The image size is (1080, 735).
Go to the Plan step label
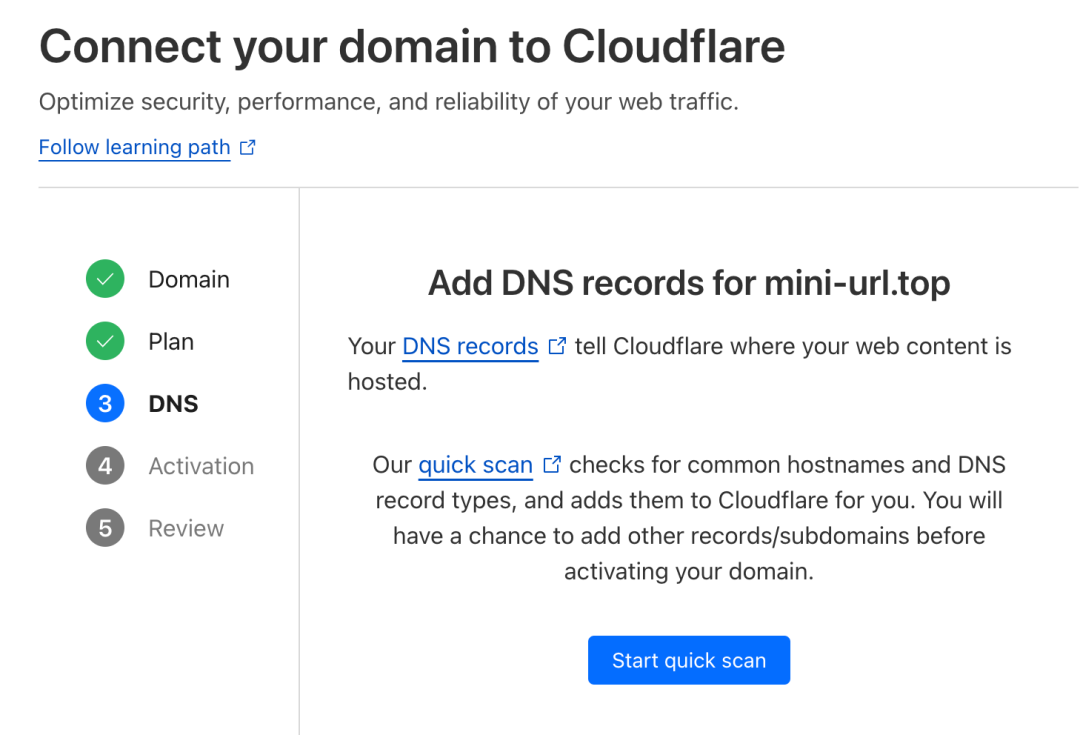coord(171,342)
